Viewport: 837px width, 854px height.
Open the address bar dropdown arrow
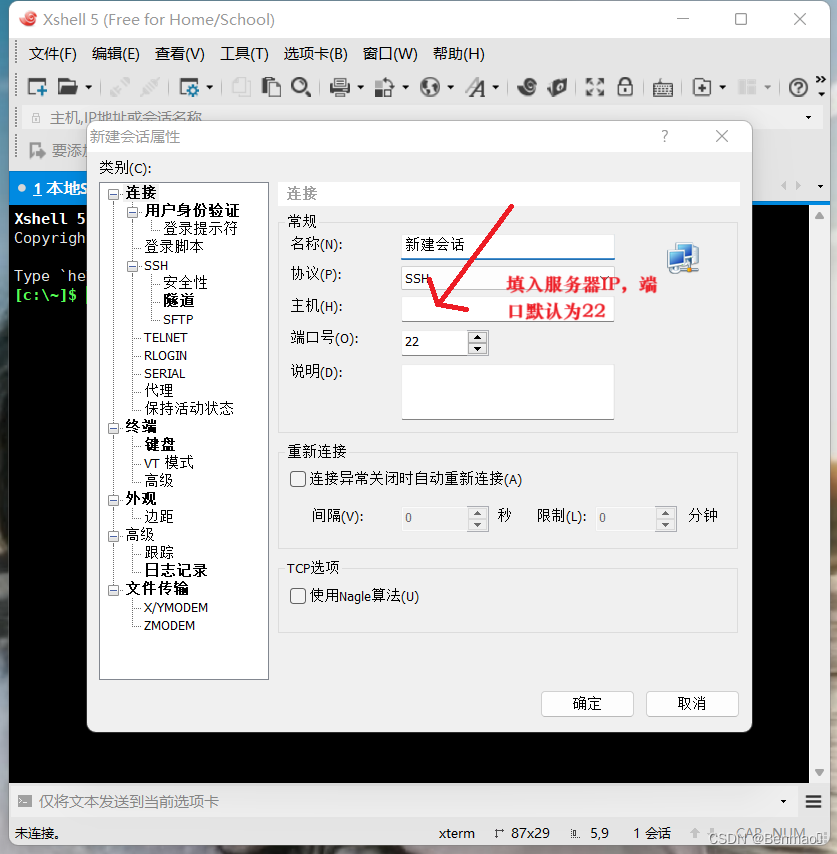click(x=808, y=117)
